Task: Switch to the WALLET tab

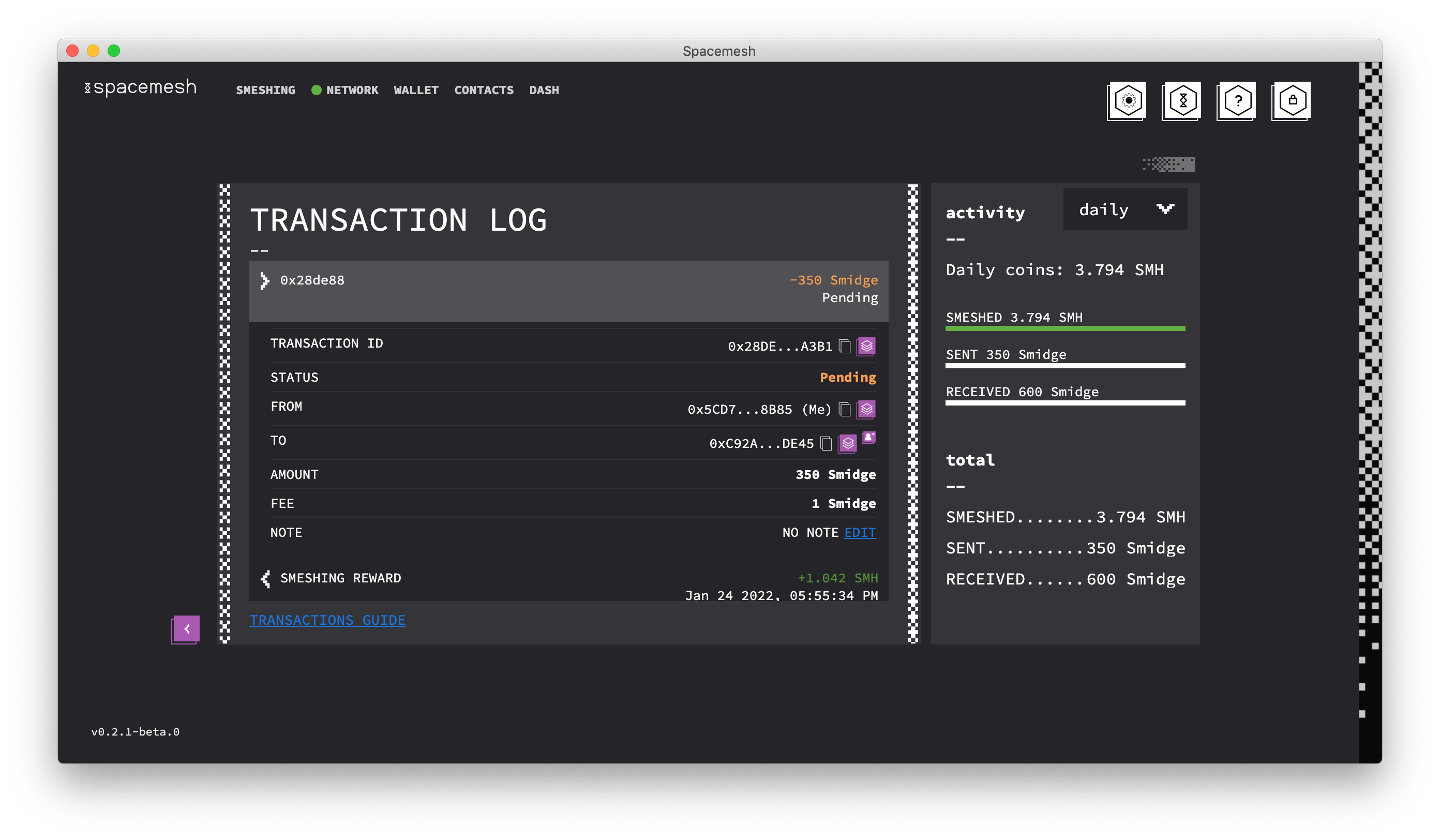Action: coord(416,91)
